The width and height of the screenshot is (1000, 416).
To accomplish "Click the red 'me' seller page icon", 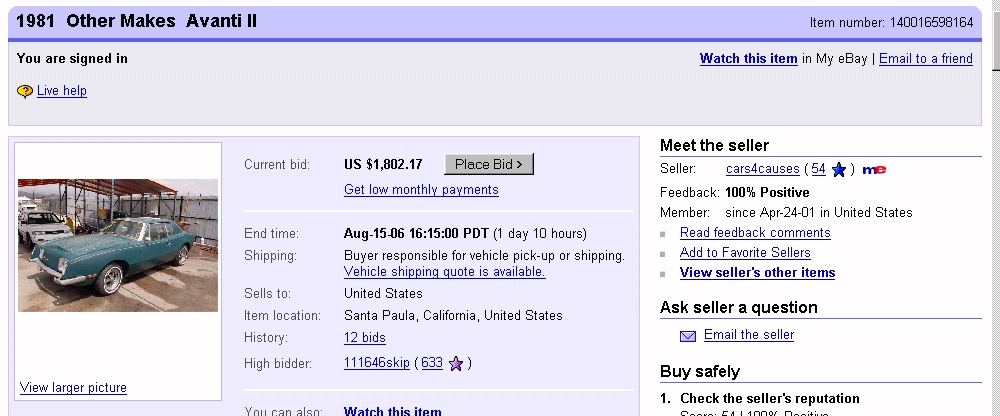I will click(874, 169).
